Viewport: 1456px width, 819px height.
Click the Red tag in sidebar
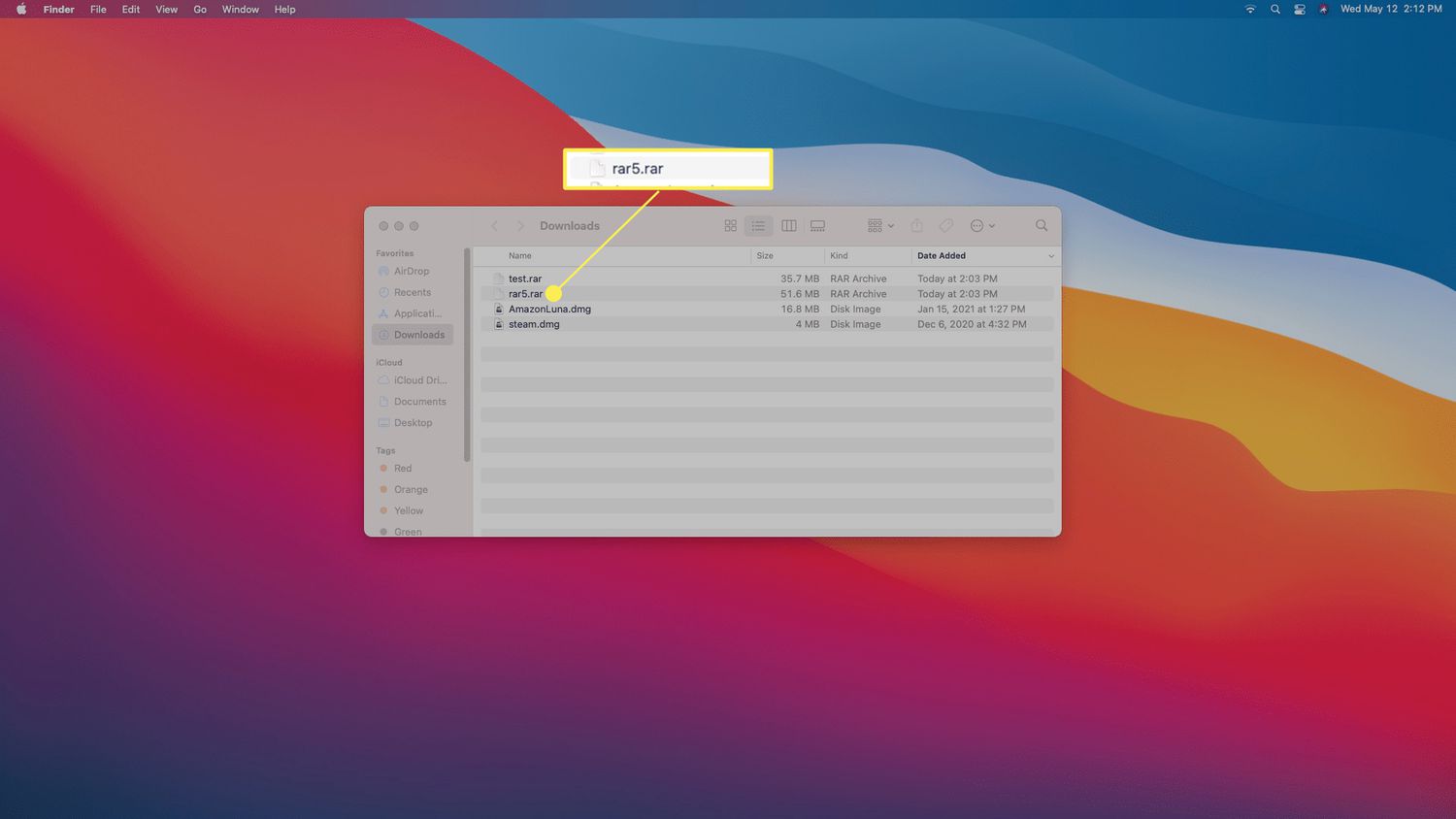403,469
